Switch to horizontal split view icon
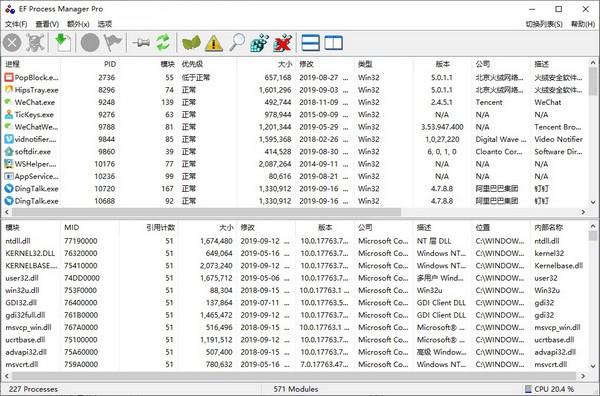This screenshot has width=600, height=396. (311, 42)
